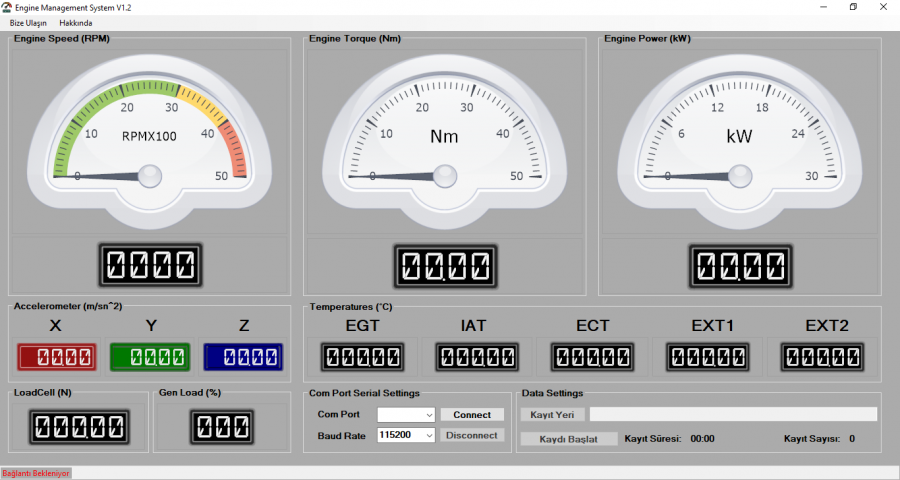Screen dimensions: 900x480
Task: Click the Engine Power kW gauge
Action: 739,141
